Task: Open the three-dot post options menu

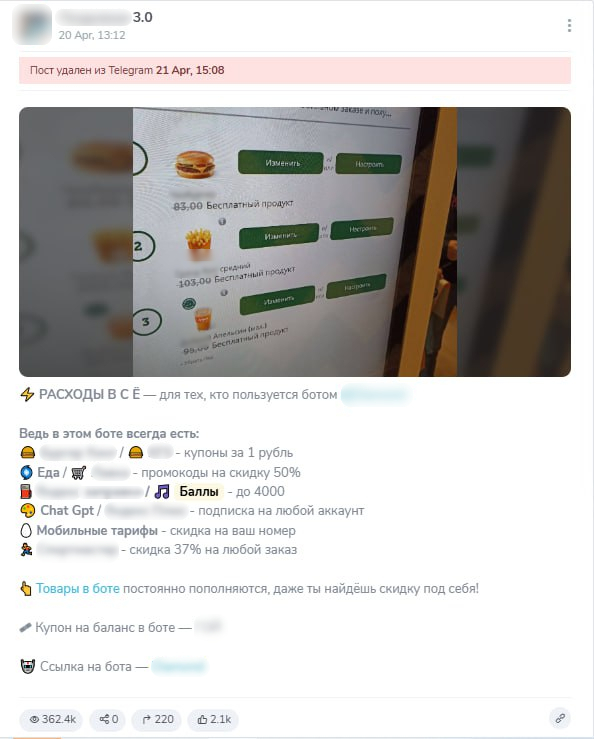Action: [569, 25]
